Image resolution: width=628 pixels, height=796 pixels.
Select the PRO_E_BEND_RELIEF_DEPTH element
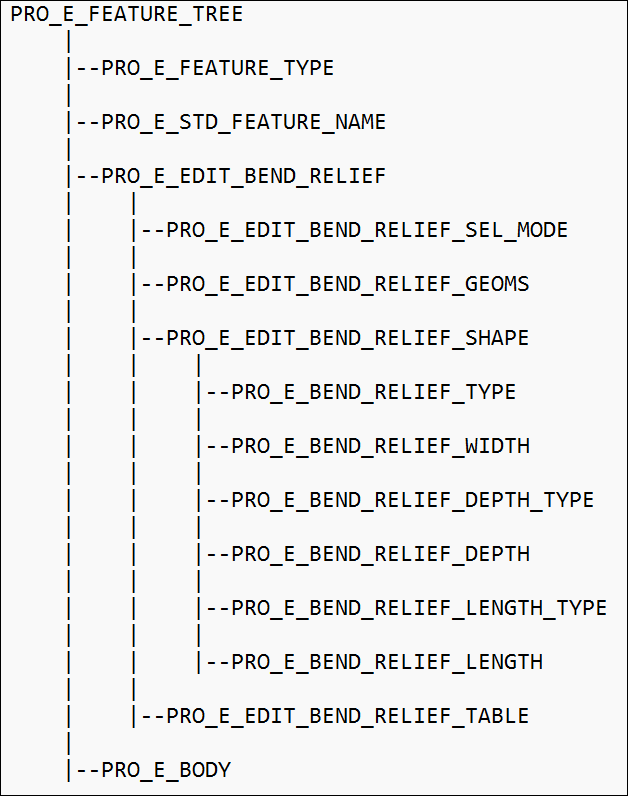(380, 555)
